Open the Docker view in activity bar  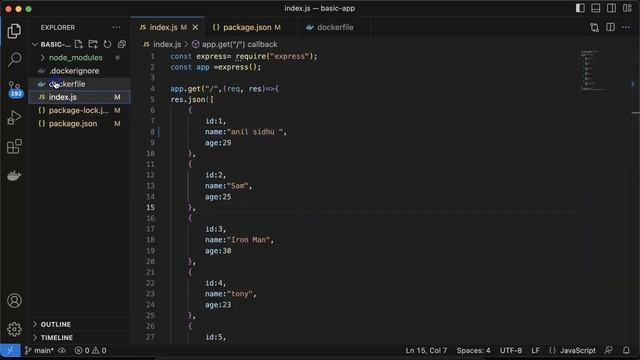coord(14,176)
